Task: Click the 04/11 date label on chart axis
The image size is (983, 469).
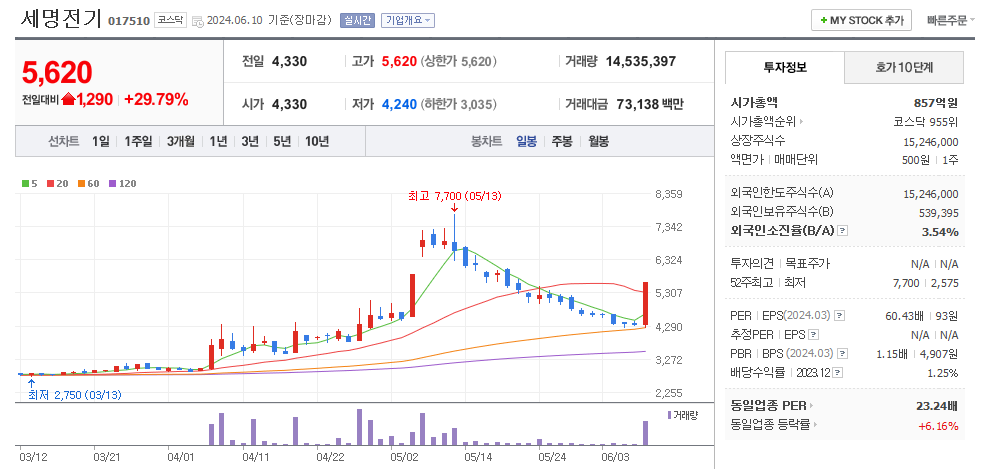Action: [x=255, y=456]
